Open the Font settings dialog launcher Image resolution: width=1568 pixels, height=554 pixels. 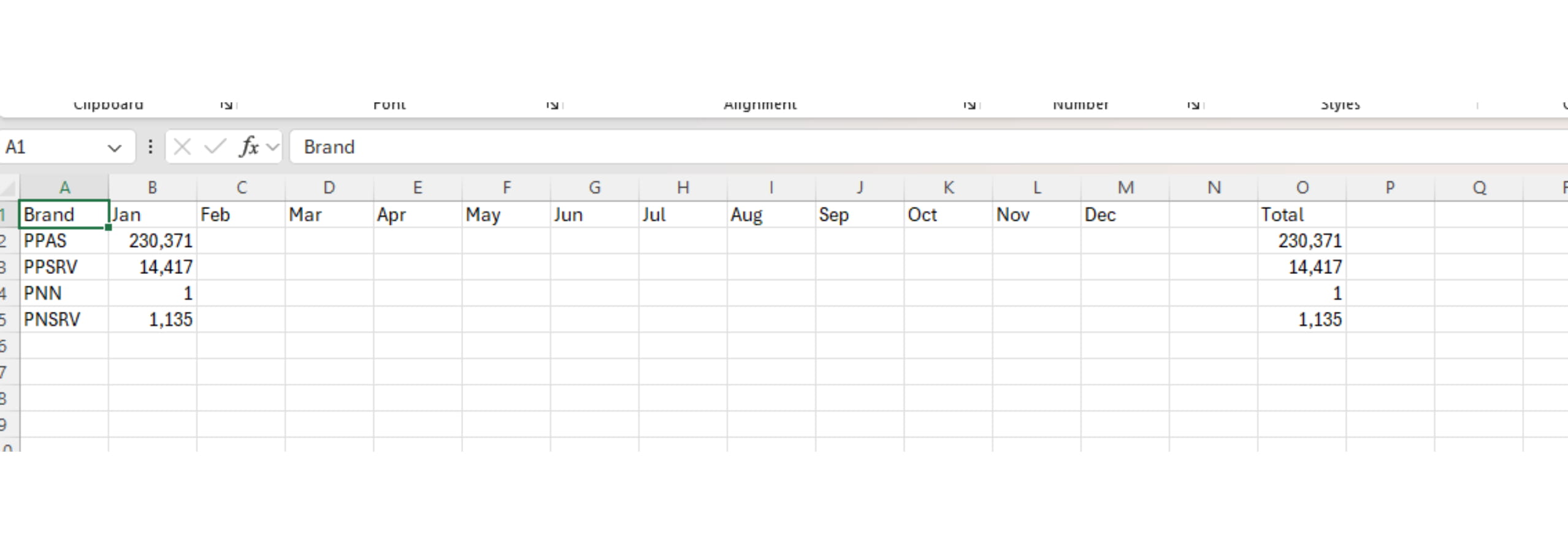pos(553,105)
